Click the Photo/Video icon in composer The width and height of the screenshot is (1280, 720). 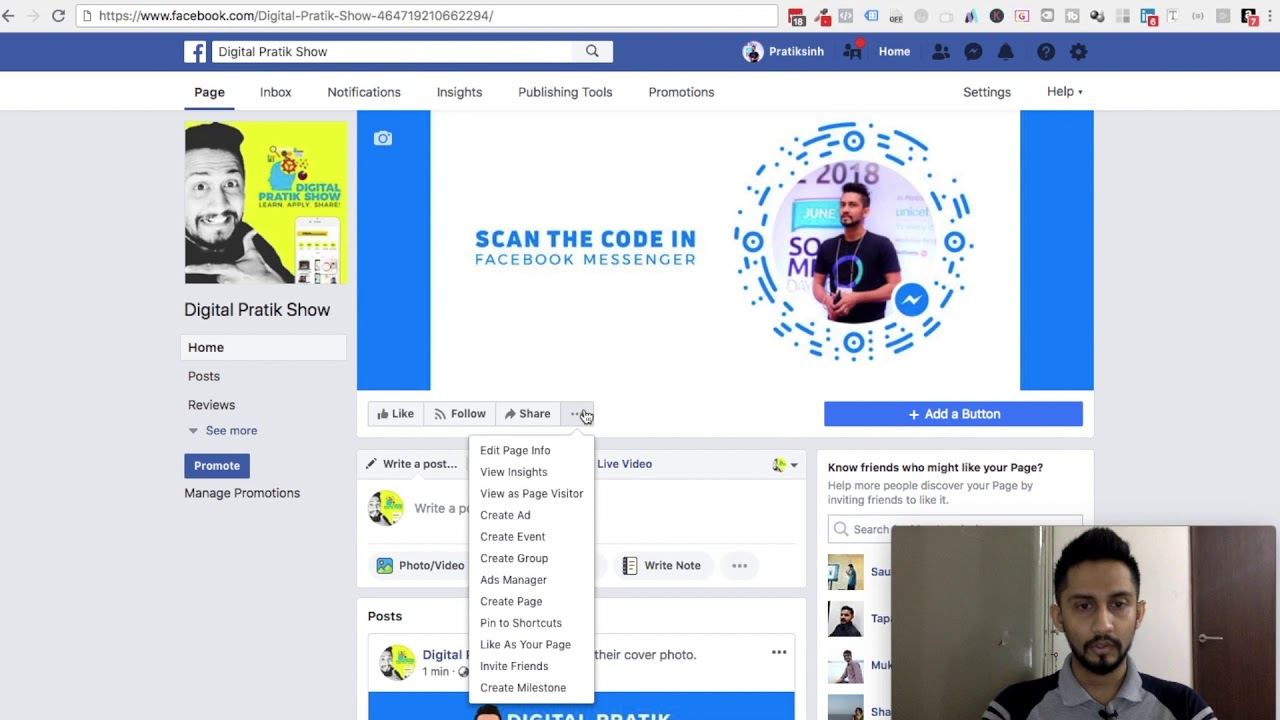click(384, 566)
